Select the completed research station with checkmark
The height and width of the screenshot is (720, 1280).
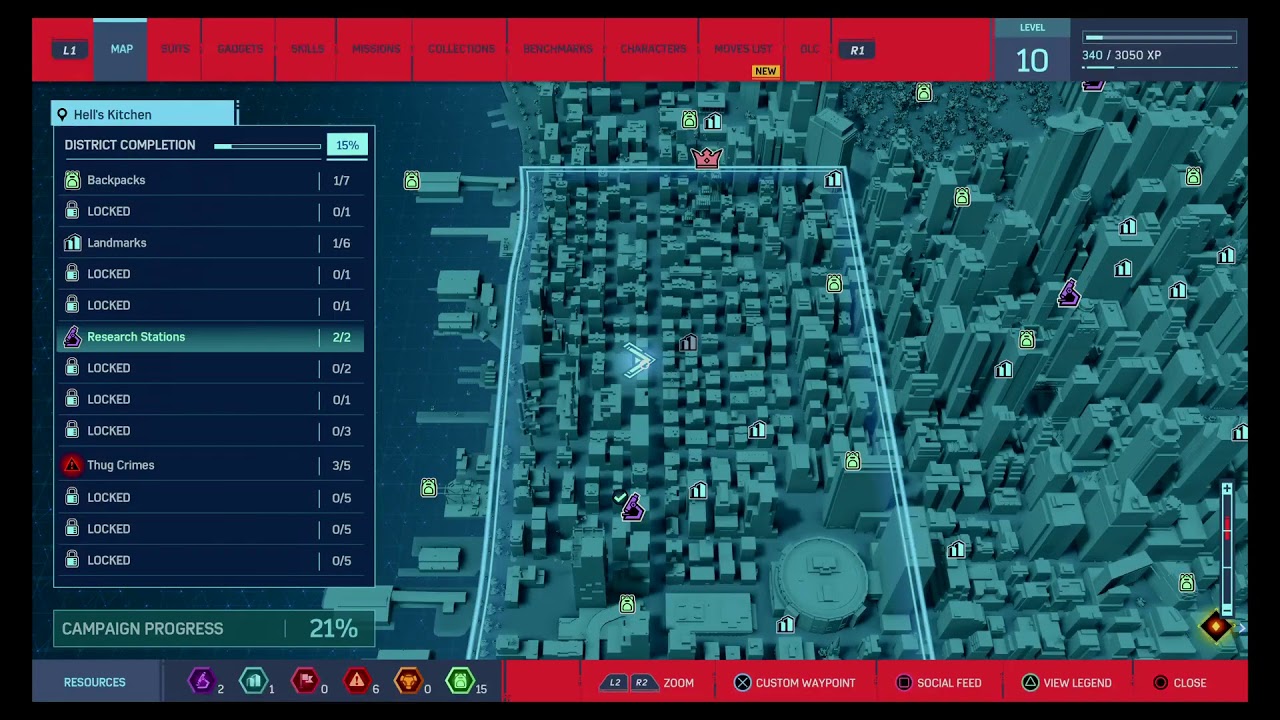point(630,507)
